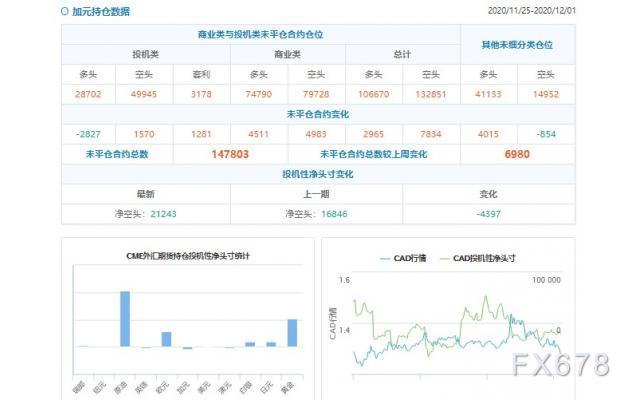Select the 投机类 column group header

coord(145,54)
